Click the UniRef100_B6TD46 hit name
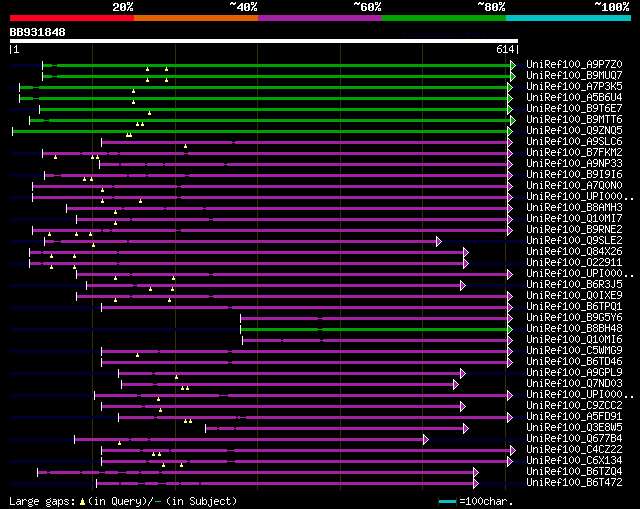The image size is (640, 509). (574, 362)
